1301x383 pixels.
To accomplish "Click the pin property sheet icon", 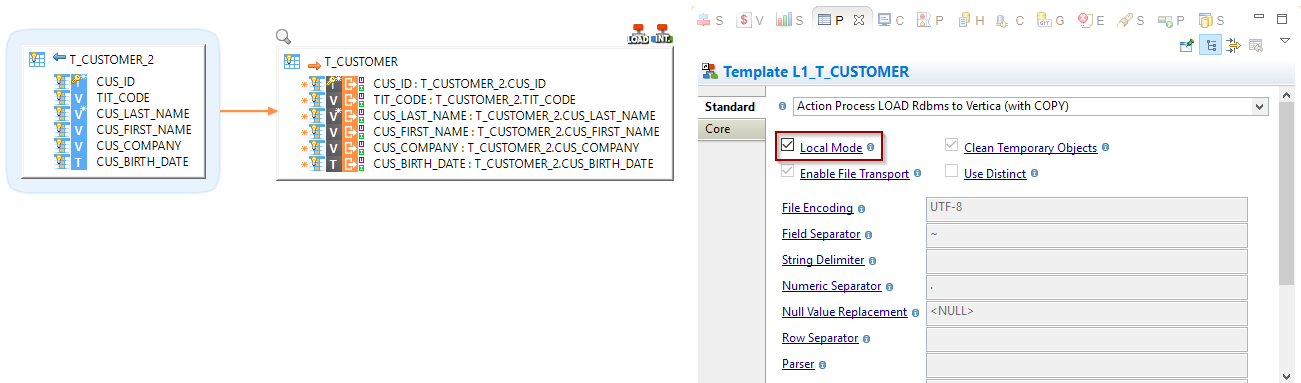I will tap(1187, 44).
